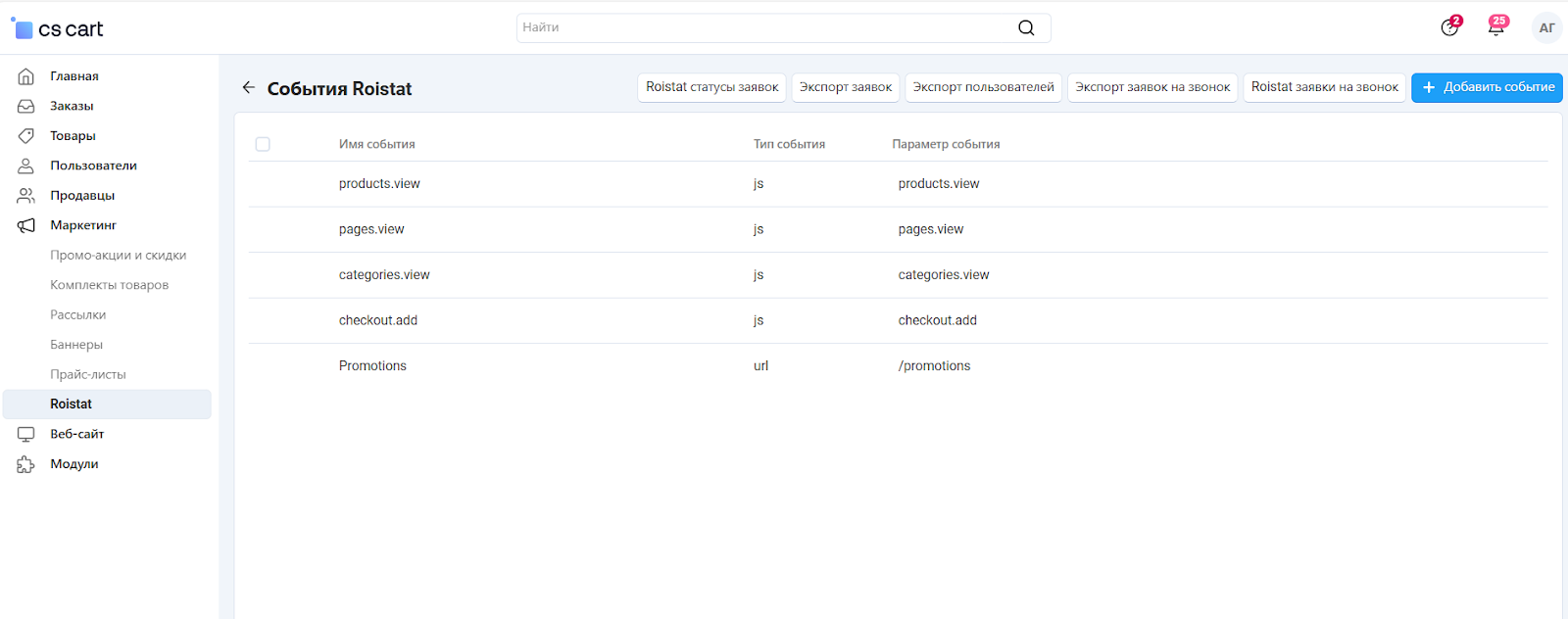Click the Веб-сайт monitor icon
1568x619 pixels.
[26, 434]
